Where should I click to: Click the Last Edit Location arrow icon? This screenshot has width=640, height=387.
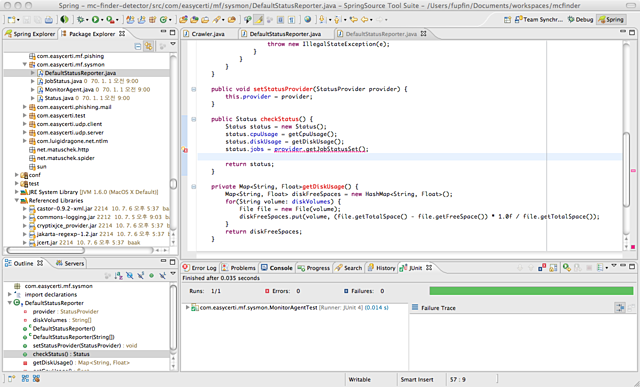coord(353,19)
